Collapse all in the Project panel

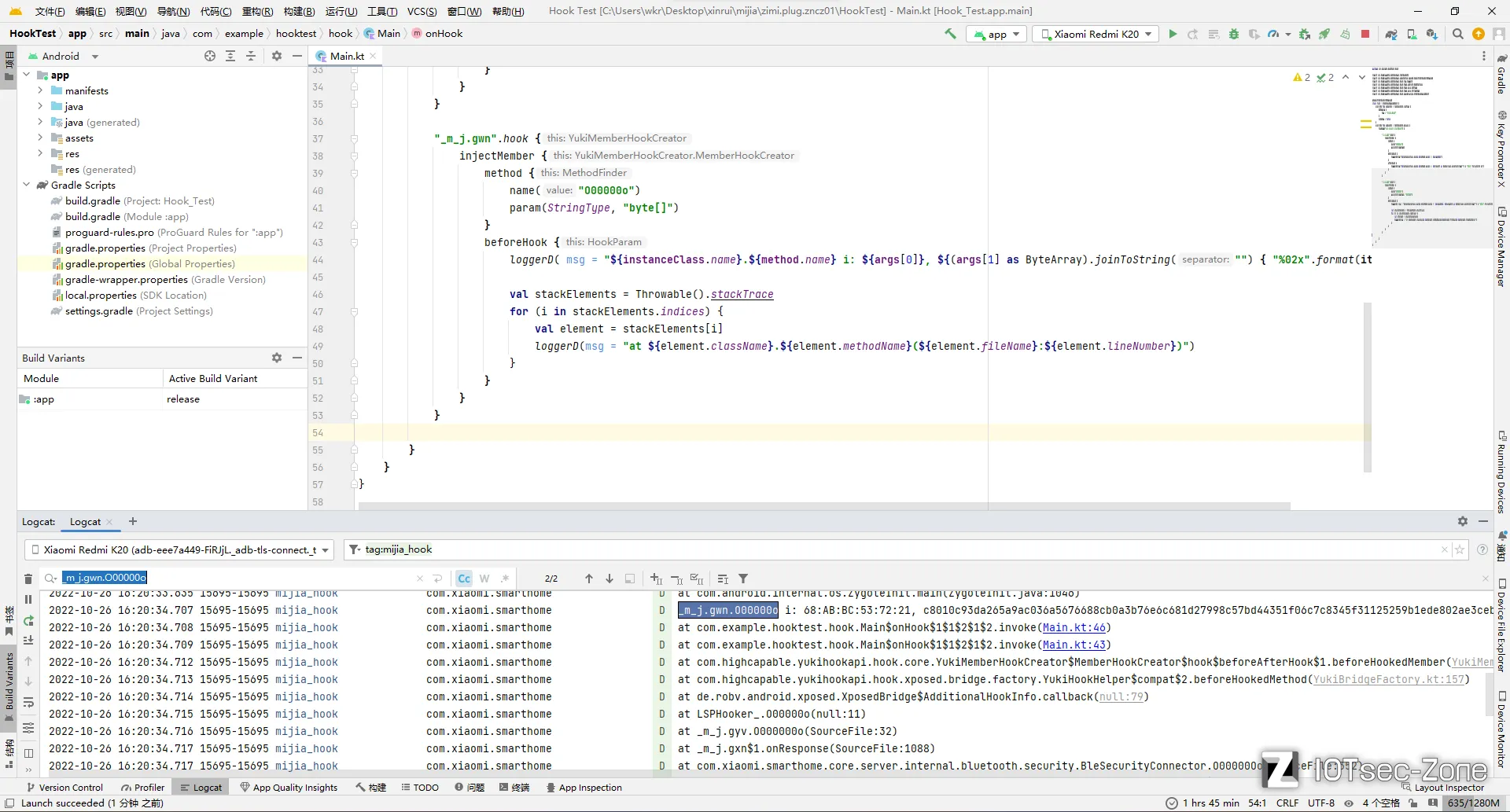coord(251,56)
